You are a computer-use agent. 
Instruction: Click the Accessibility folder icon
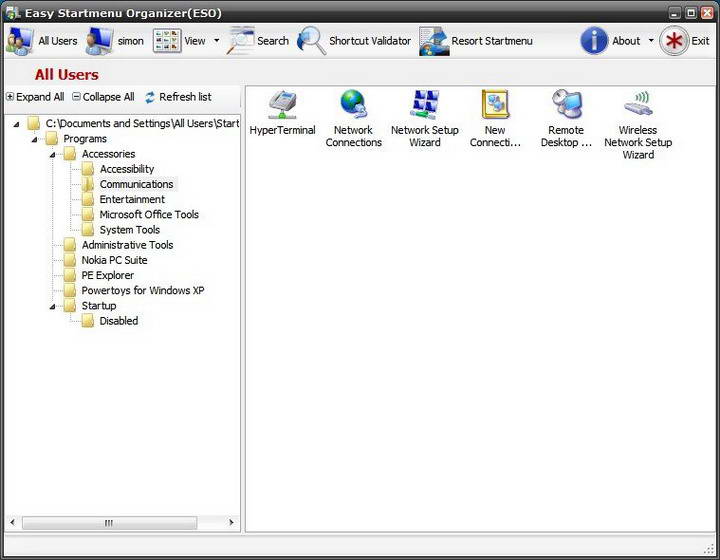coord(88,169)
